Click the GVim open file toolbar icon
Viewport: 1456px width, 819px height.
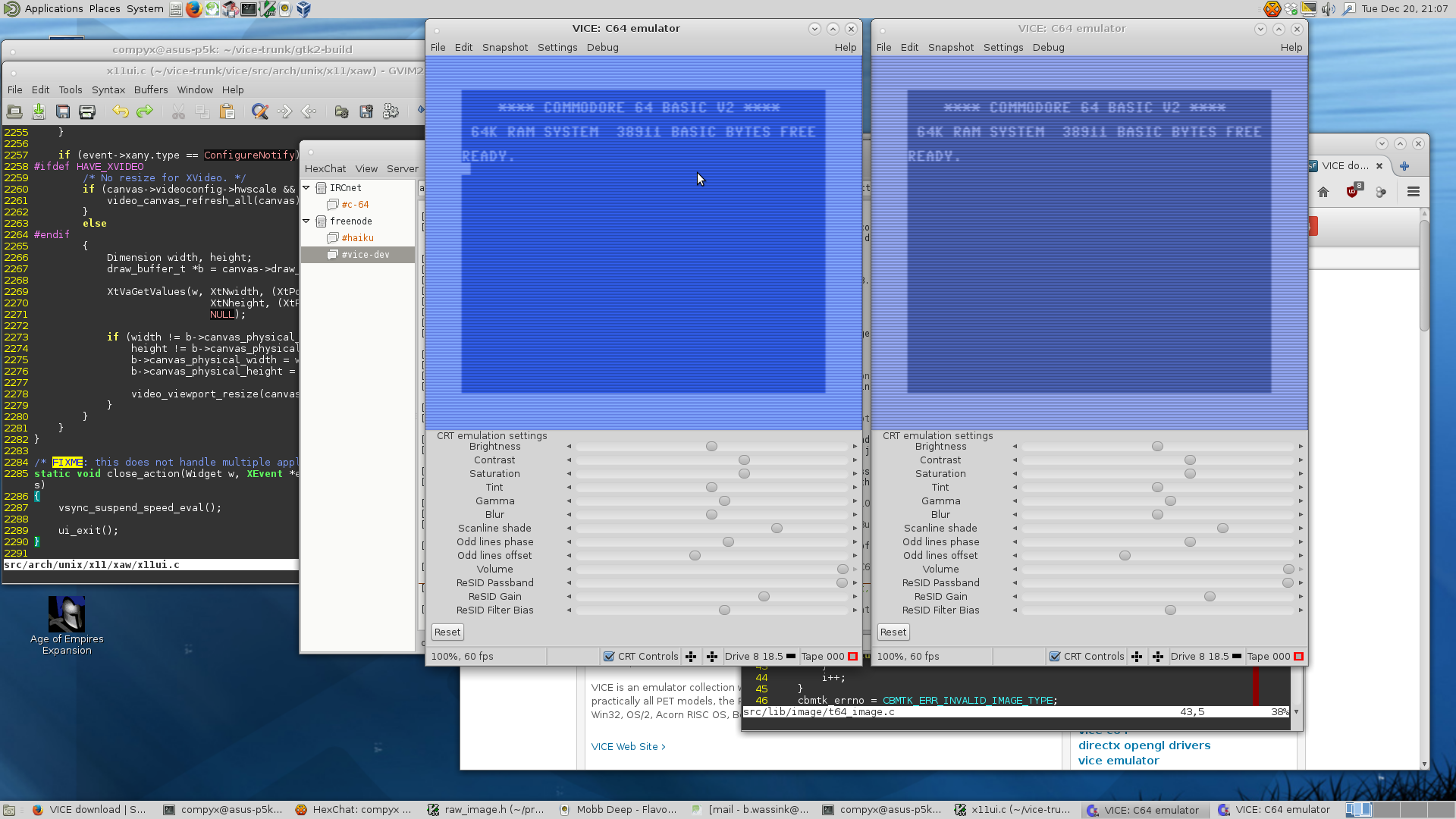(14, 112)
